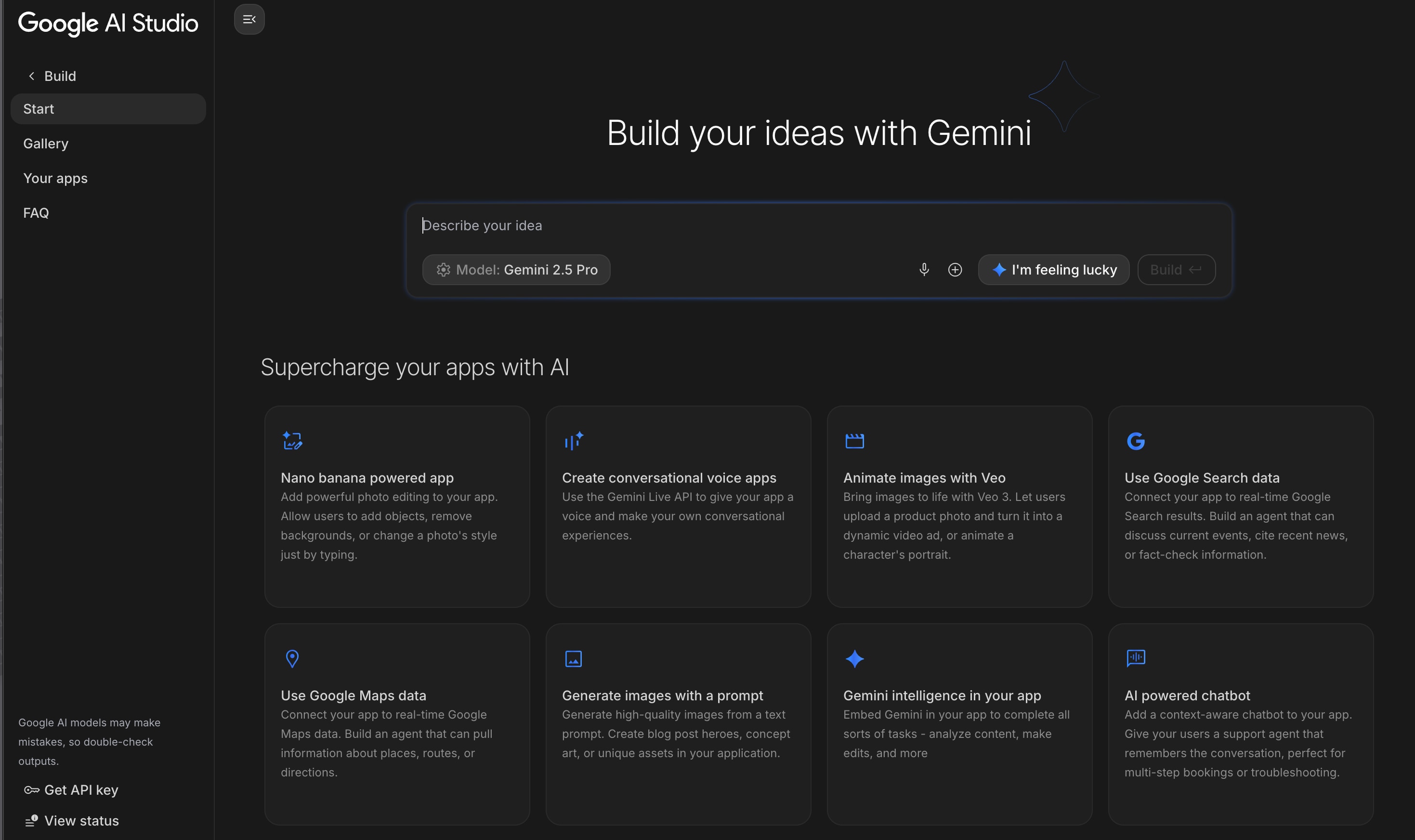Select Start in the sidebar
The image size is (1415, 840).
[x=107, y=109]
